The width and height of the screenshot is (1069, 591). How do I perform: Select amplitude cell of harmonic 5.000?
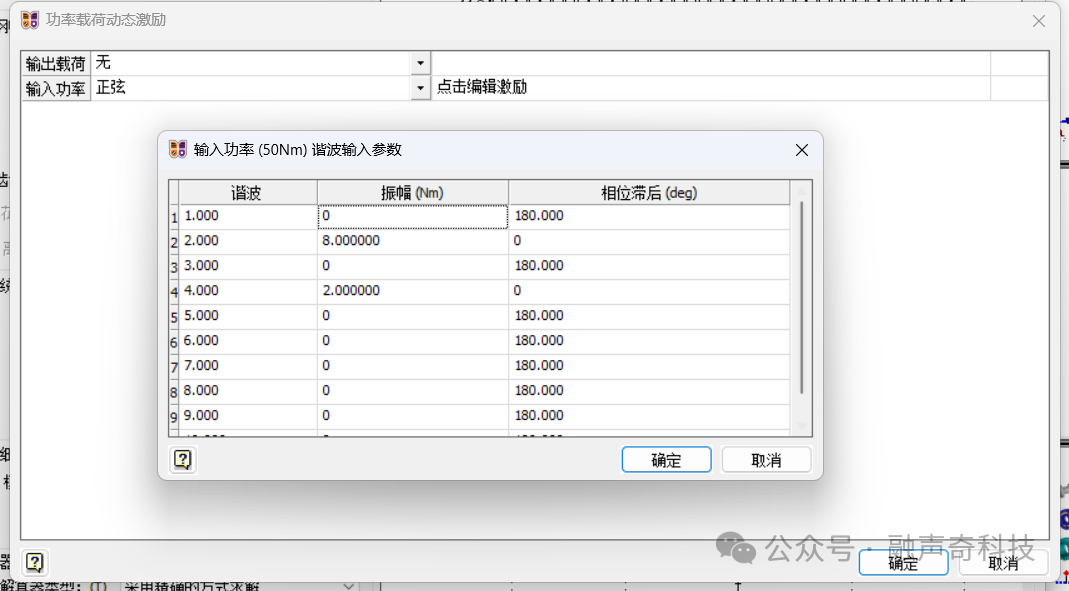point(412,316)
